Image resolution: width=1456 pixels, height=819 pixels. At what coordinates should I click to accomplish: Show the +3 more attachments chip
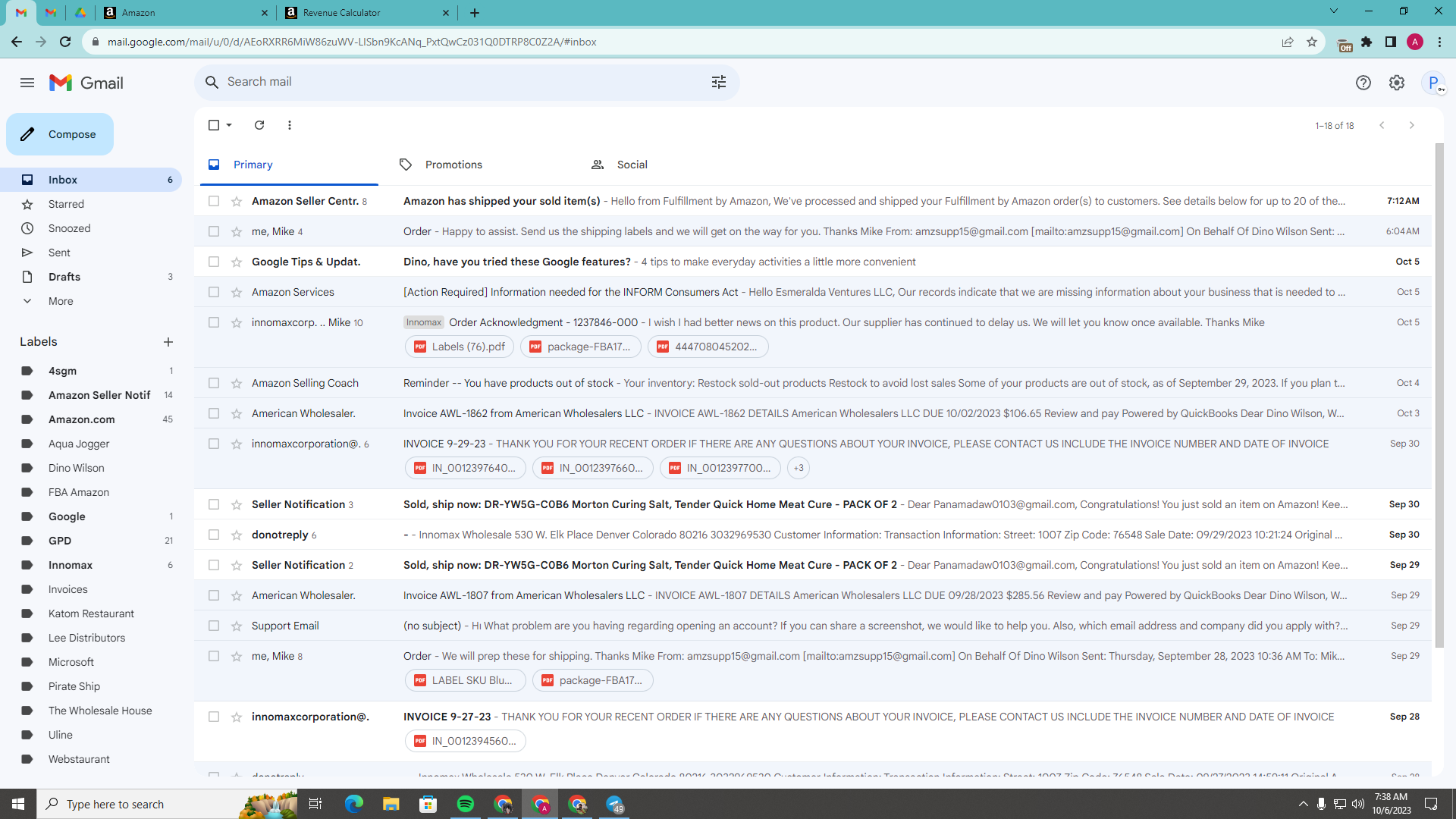[x=799, y=468]
